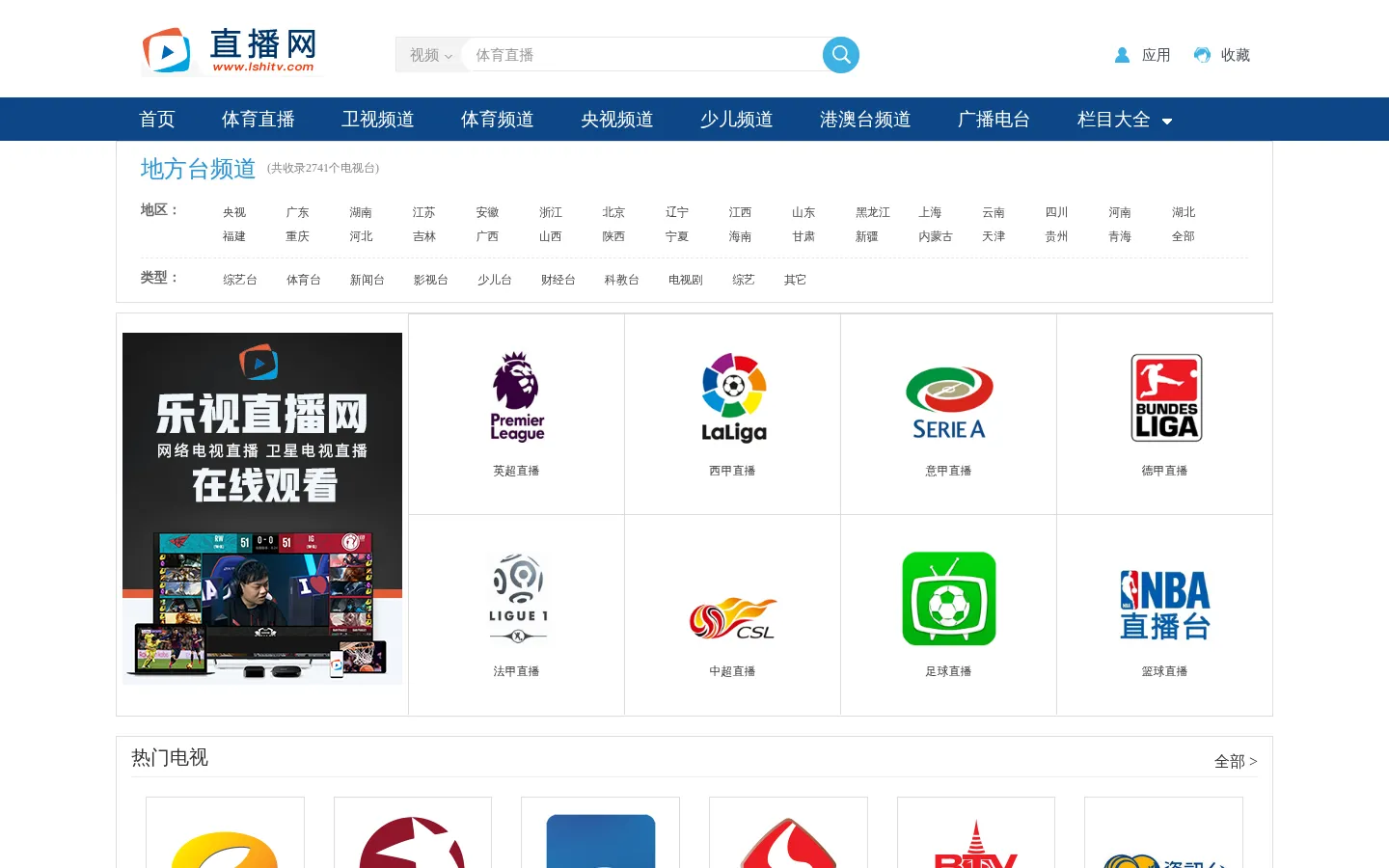Filter by type 财经台
Screen dimensions: 1389x868
point(558,280)
